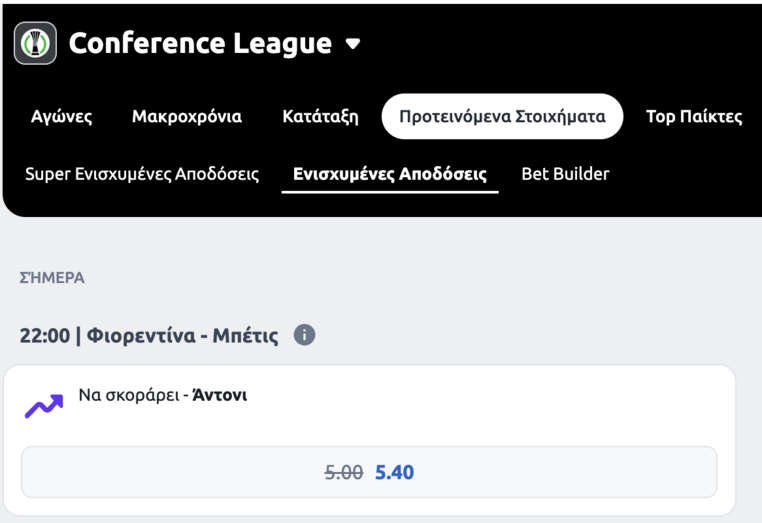The height and width of the screenshot is (523, 762).
Task: Select the Προτεινόμενα Στοιχήματα tab
Action: coord(502,117)
